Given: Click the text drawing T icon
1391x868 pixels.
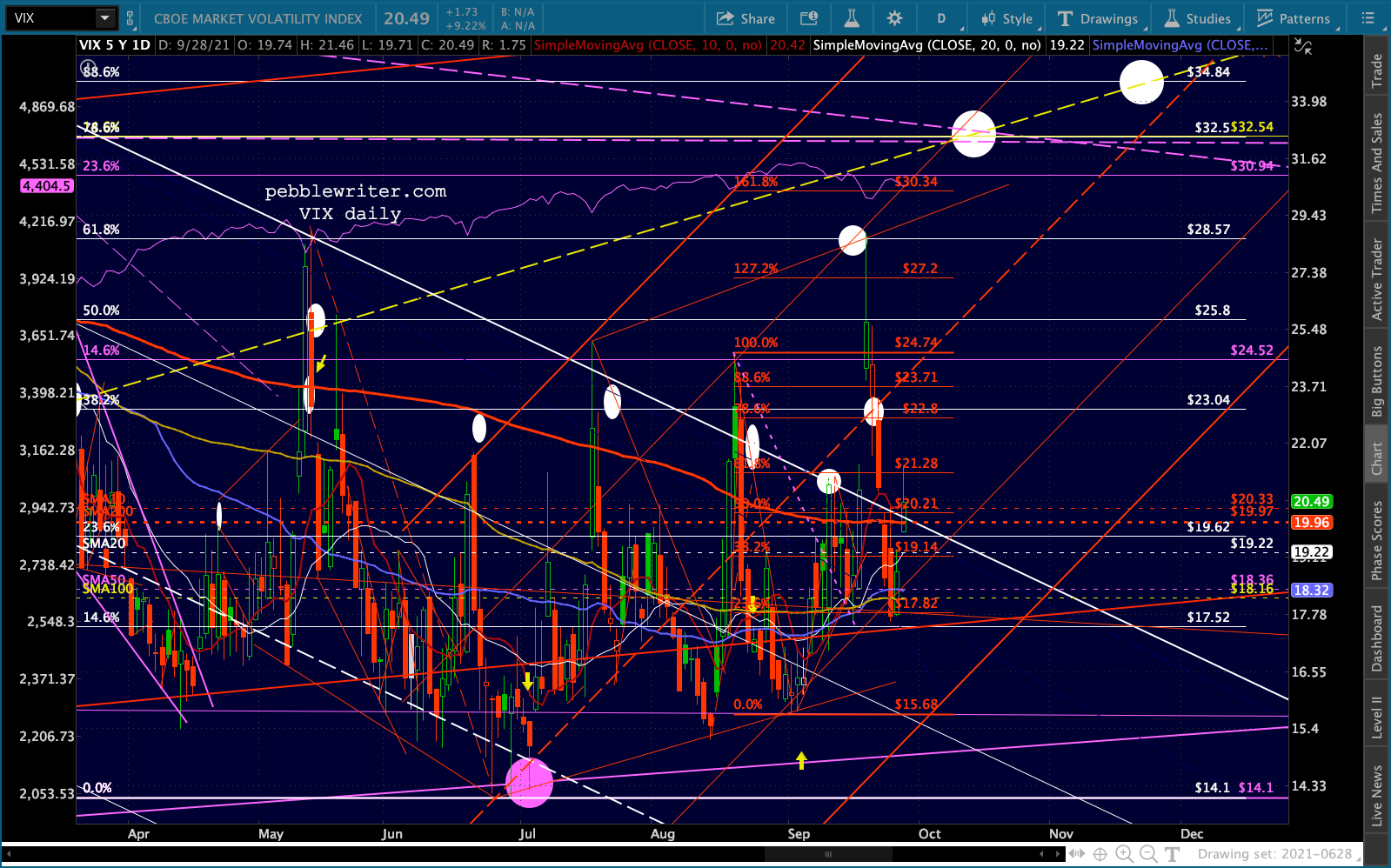Looking at the screenshot, I should point(1172,854).
